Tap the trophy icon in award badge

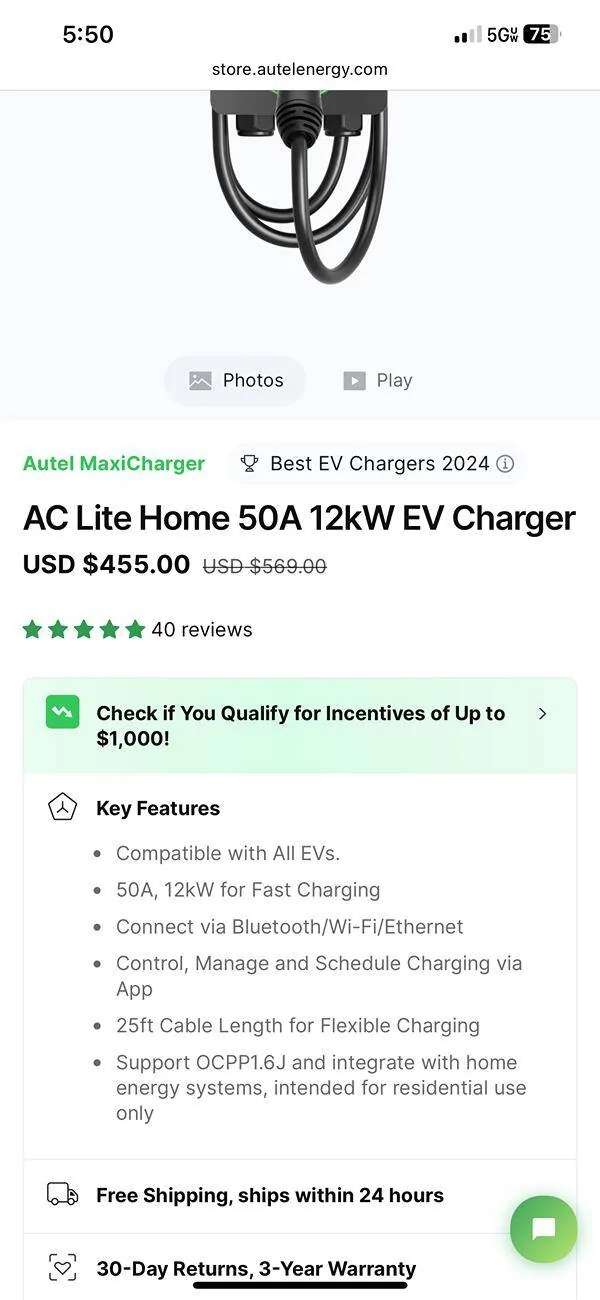[x=250, y=464]
